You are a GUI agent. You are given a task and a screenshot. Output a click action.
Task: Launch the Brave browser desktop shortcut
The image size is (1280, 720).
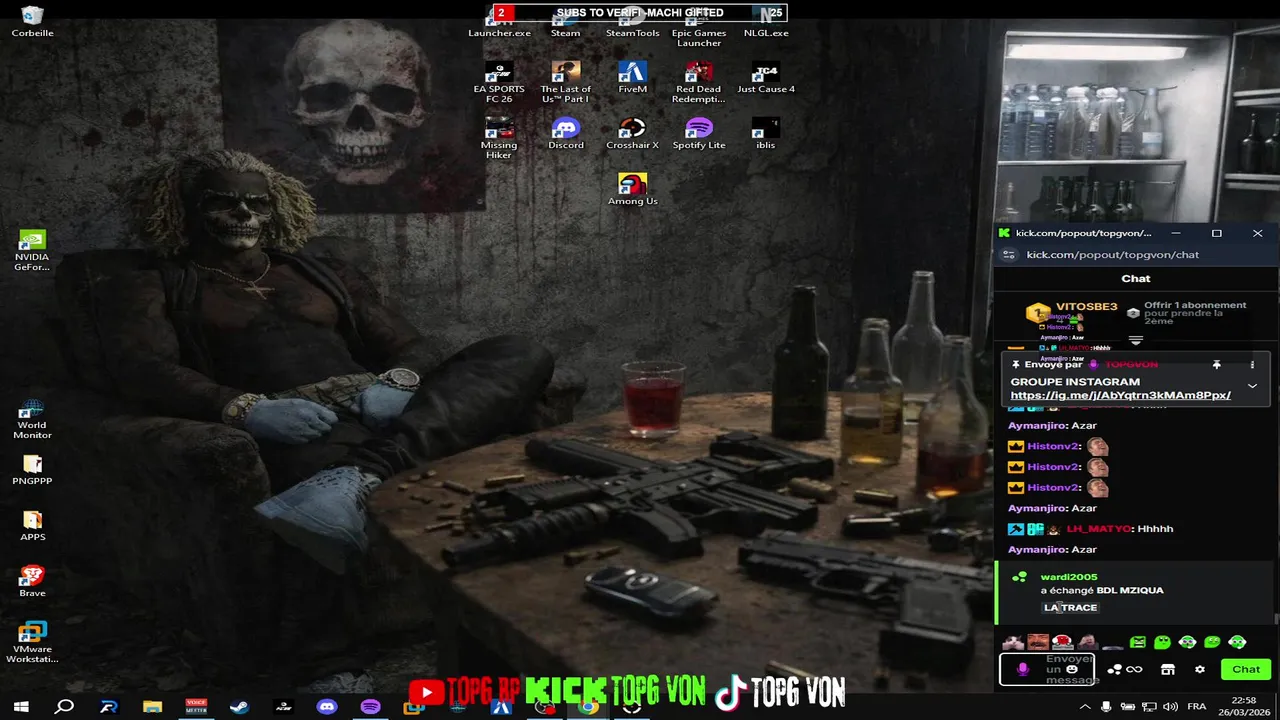[32, 582]
